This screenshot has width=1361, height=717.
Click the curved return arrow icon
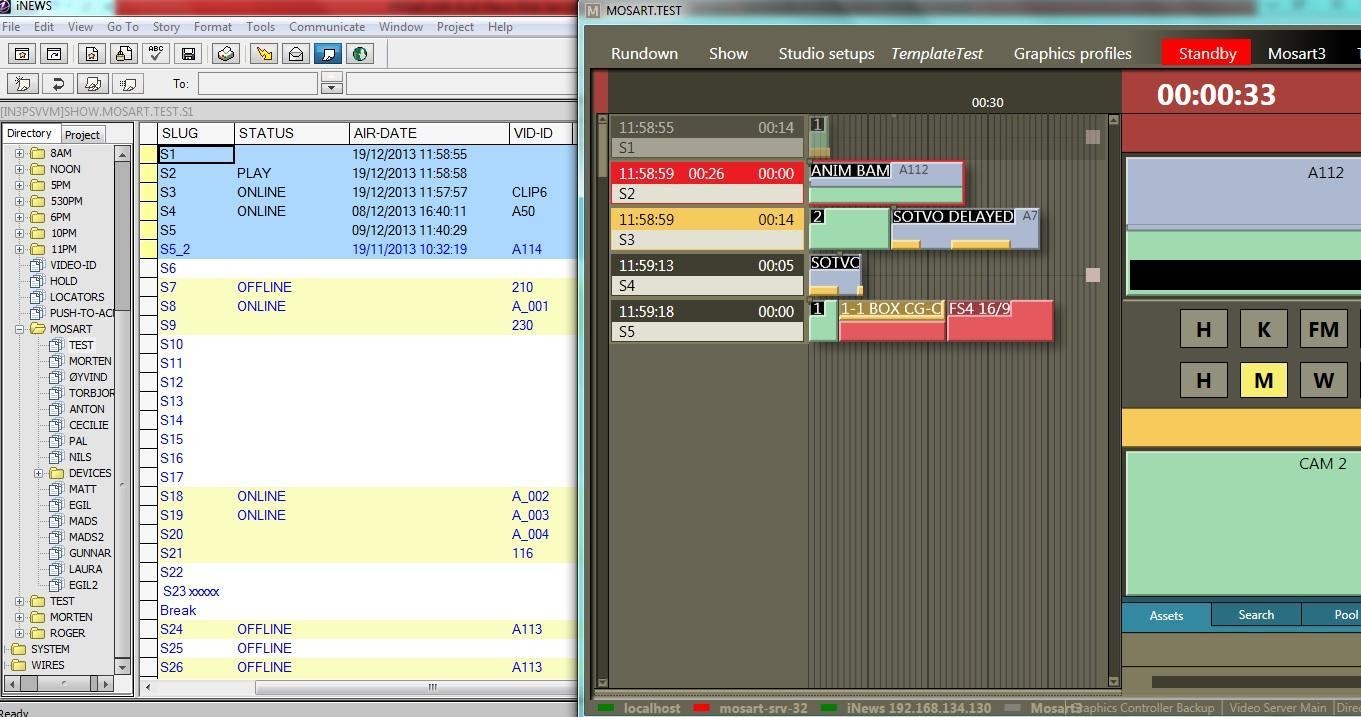(x=58, y=84)
